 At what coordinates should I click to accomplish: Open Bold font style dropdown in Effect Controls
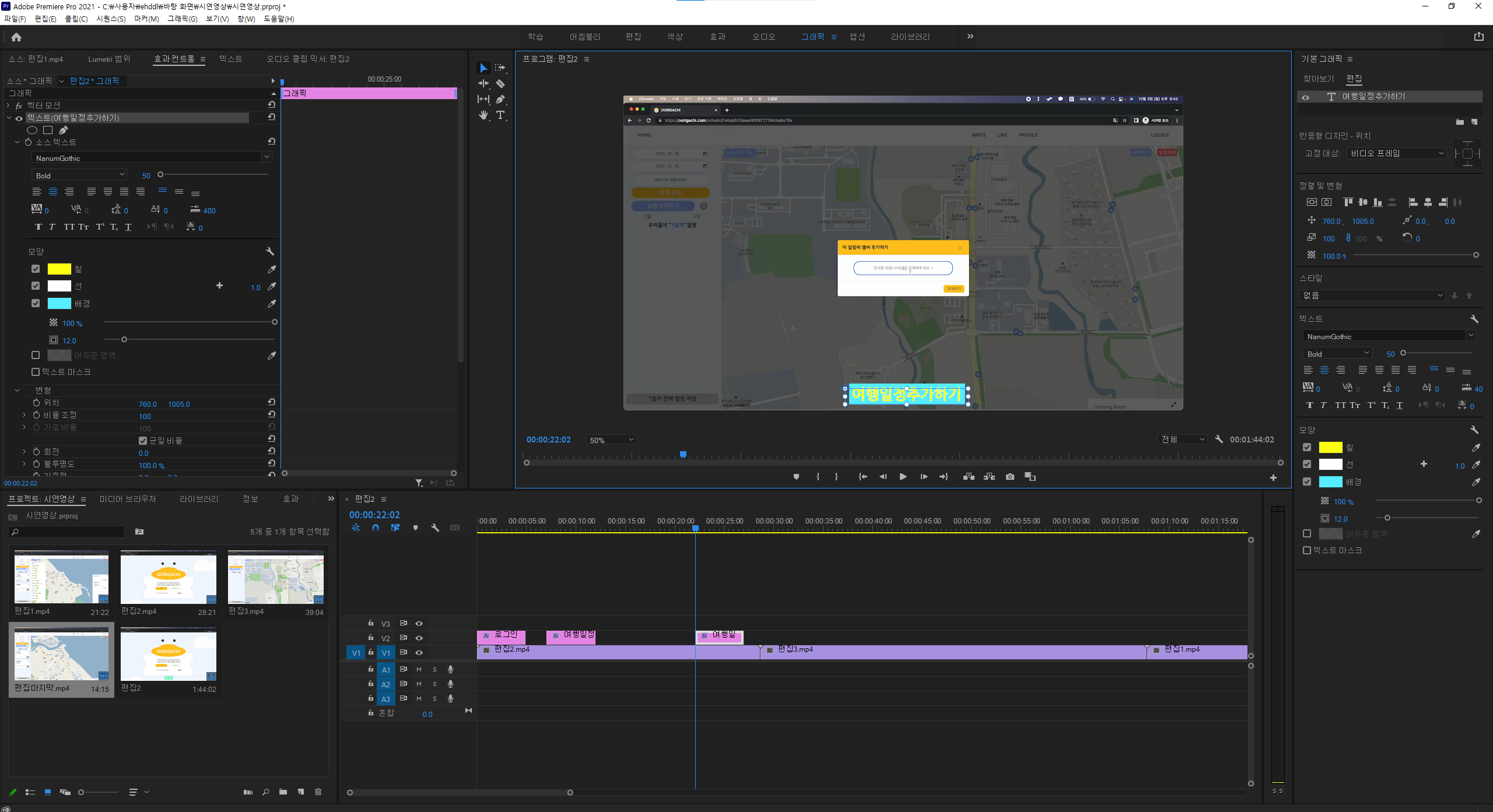click(79, 175)
